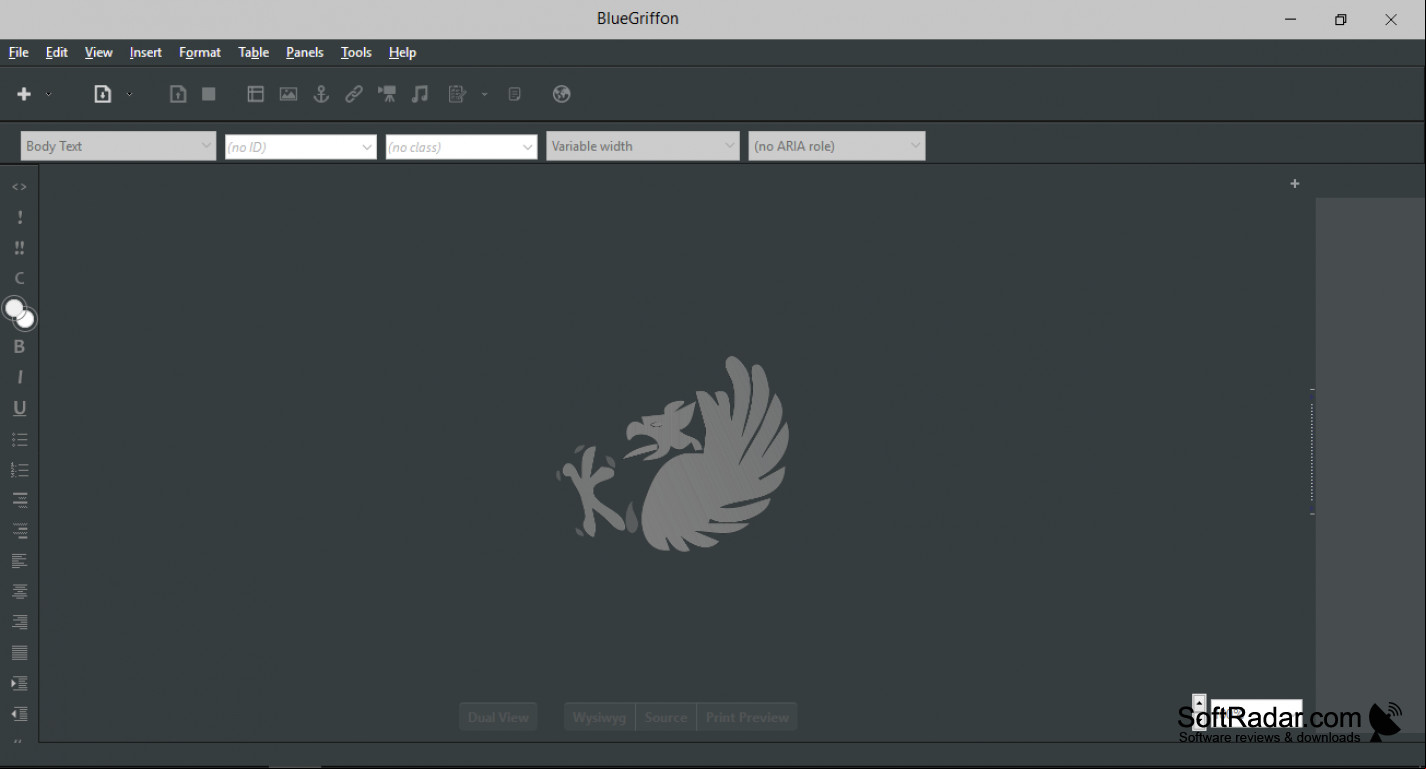Click the definition term icon in sidebar
The image size is (1426, 769).
pyautogui.click(x=19, y=500)
